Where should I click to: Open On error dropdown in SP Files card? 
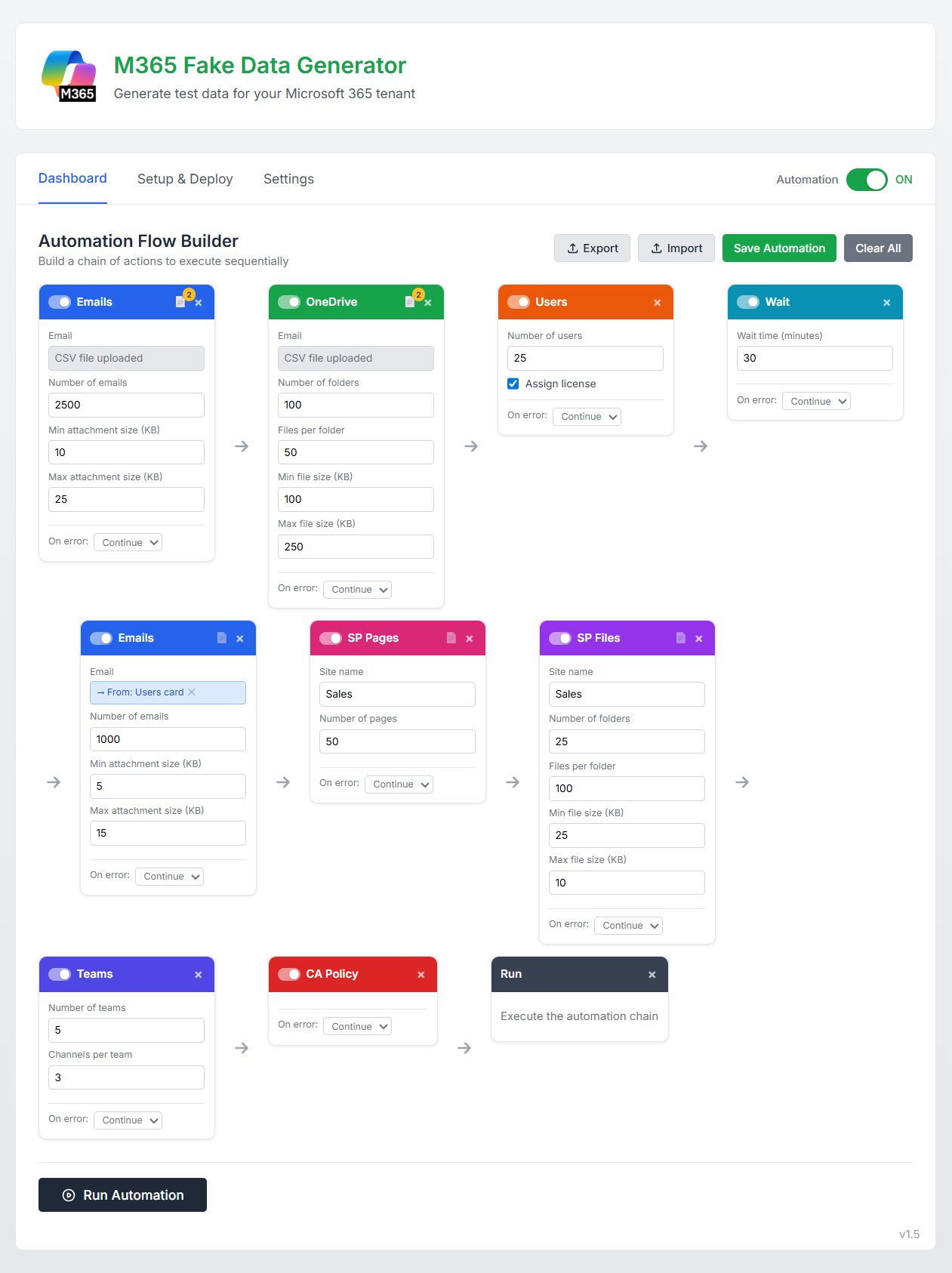[x=628, y=926]
